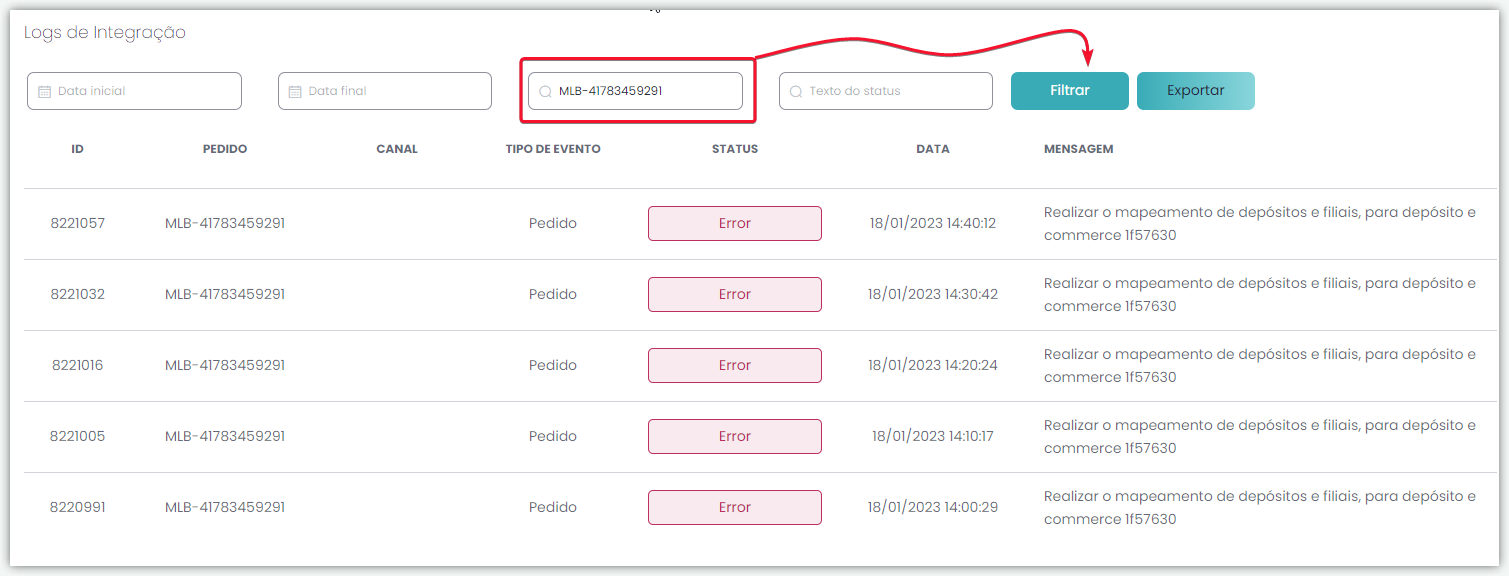
Task: Click Pedido event type in row 8221016
Action: tap(553, 365)
